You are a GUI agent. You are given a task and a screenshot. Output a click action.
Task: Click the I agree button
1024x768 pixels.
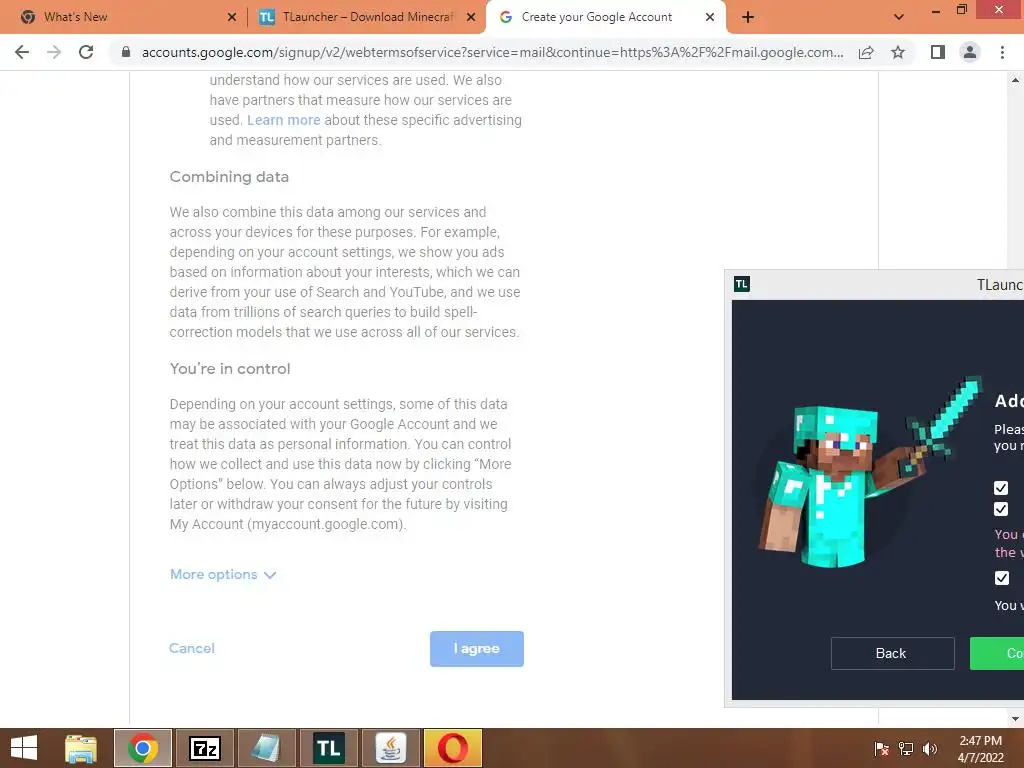[x=477, y=648]
